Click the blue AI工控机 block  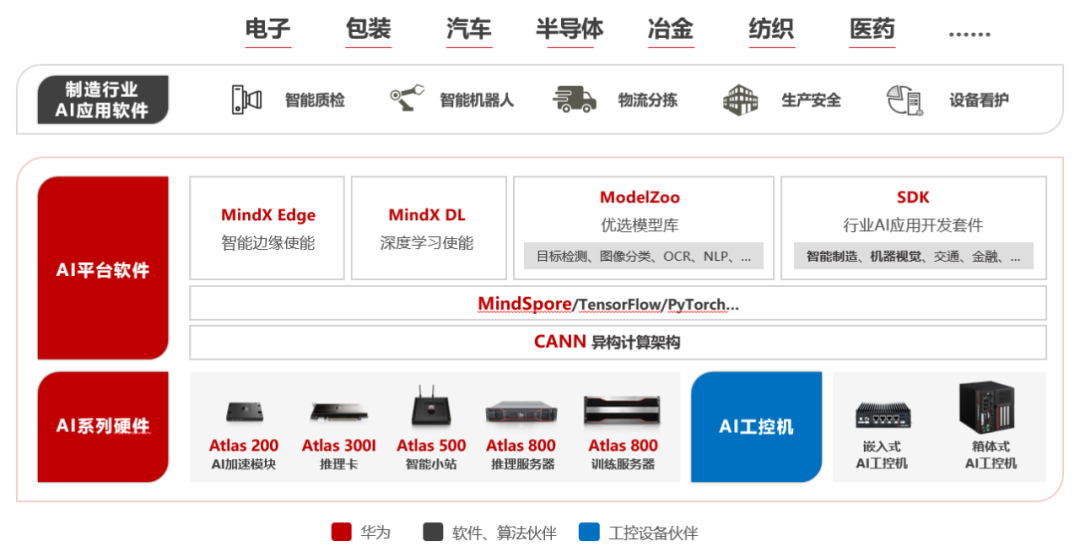(756, 427)
